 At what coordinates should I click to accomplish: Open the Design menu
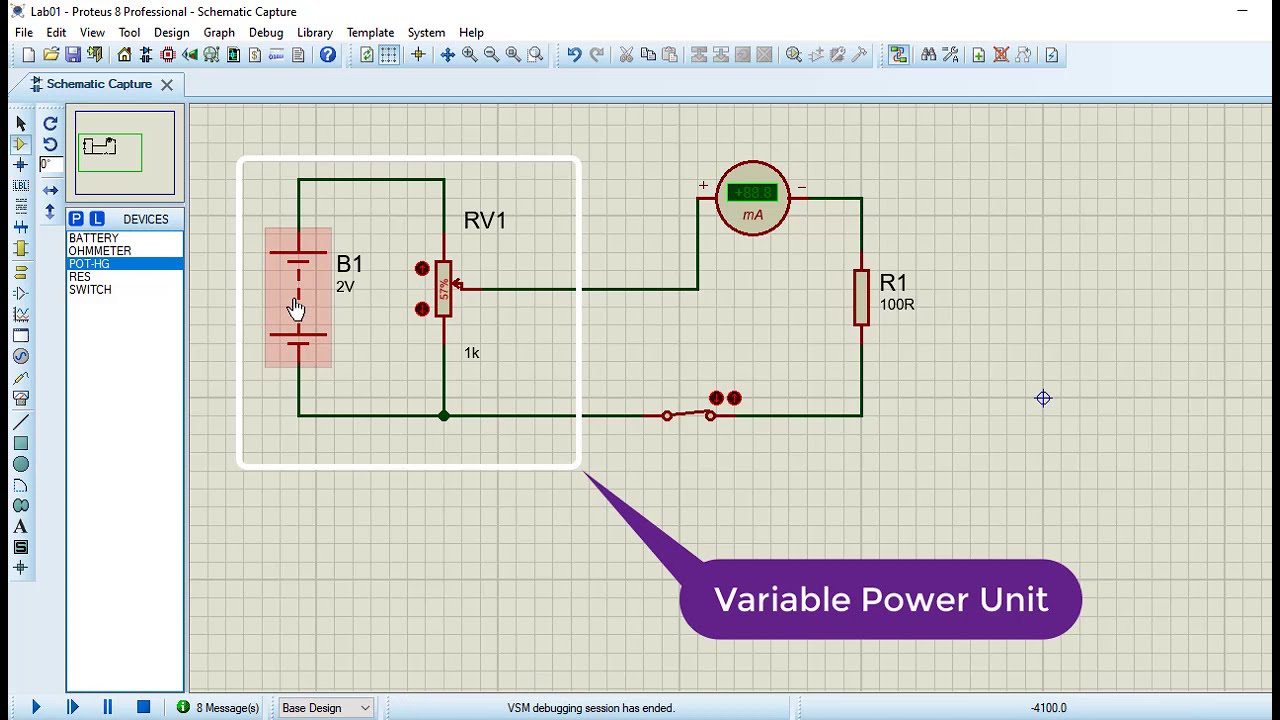pos(171,32)
